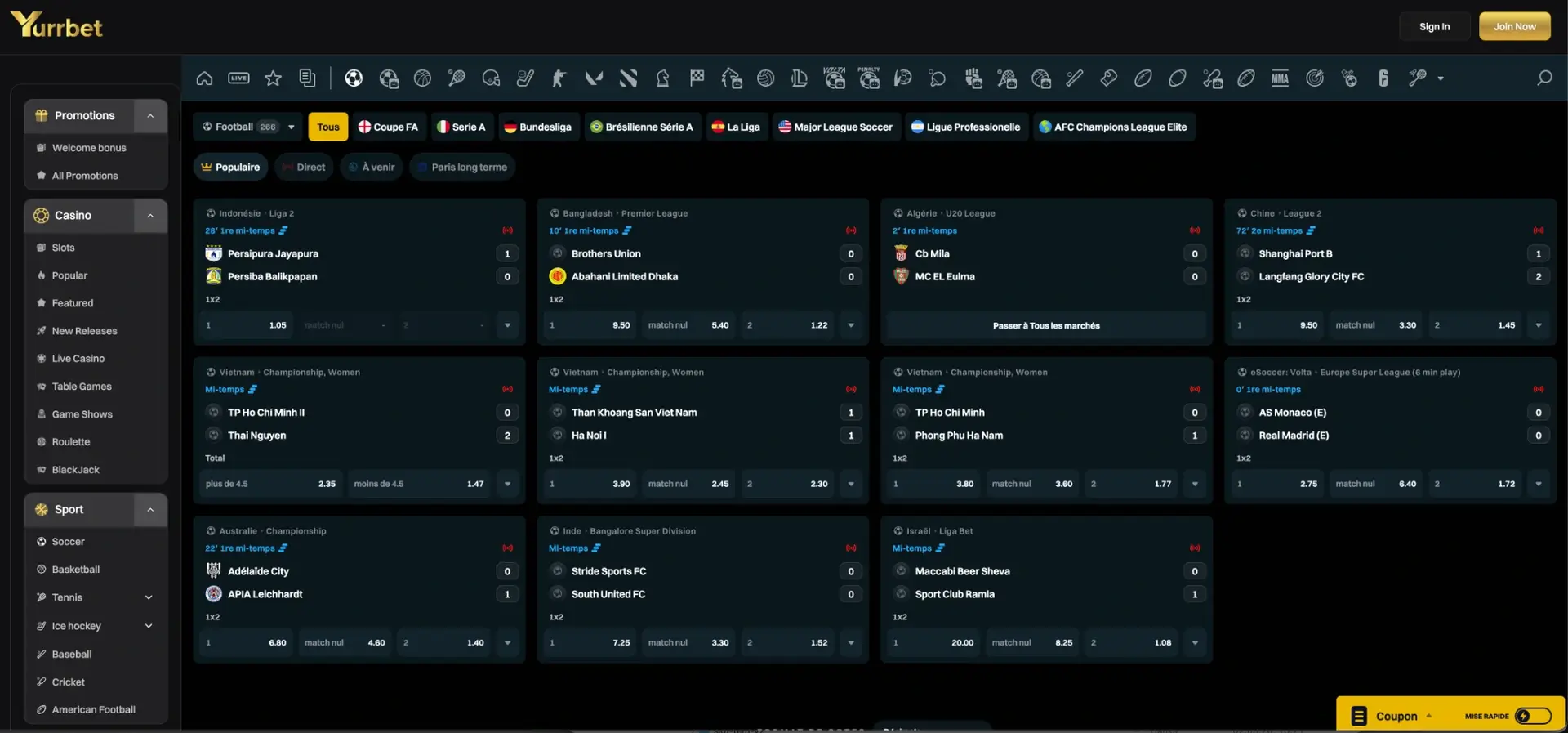
Task: Expand the Tennis sidebar submenu
Action: tap(149, 597)
